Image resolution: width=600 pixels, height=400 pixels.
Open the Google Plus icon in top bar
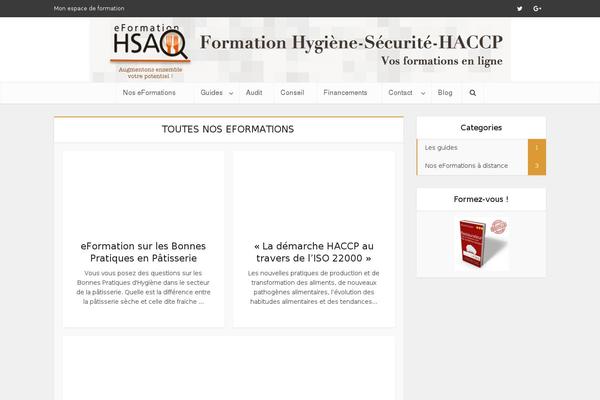pyautogui.click(x=537, y=8)
